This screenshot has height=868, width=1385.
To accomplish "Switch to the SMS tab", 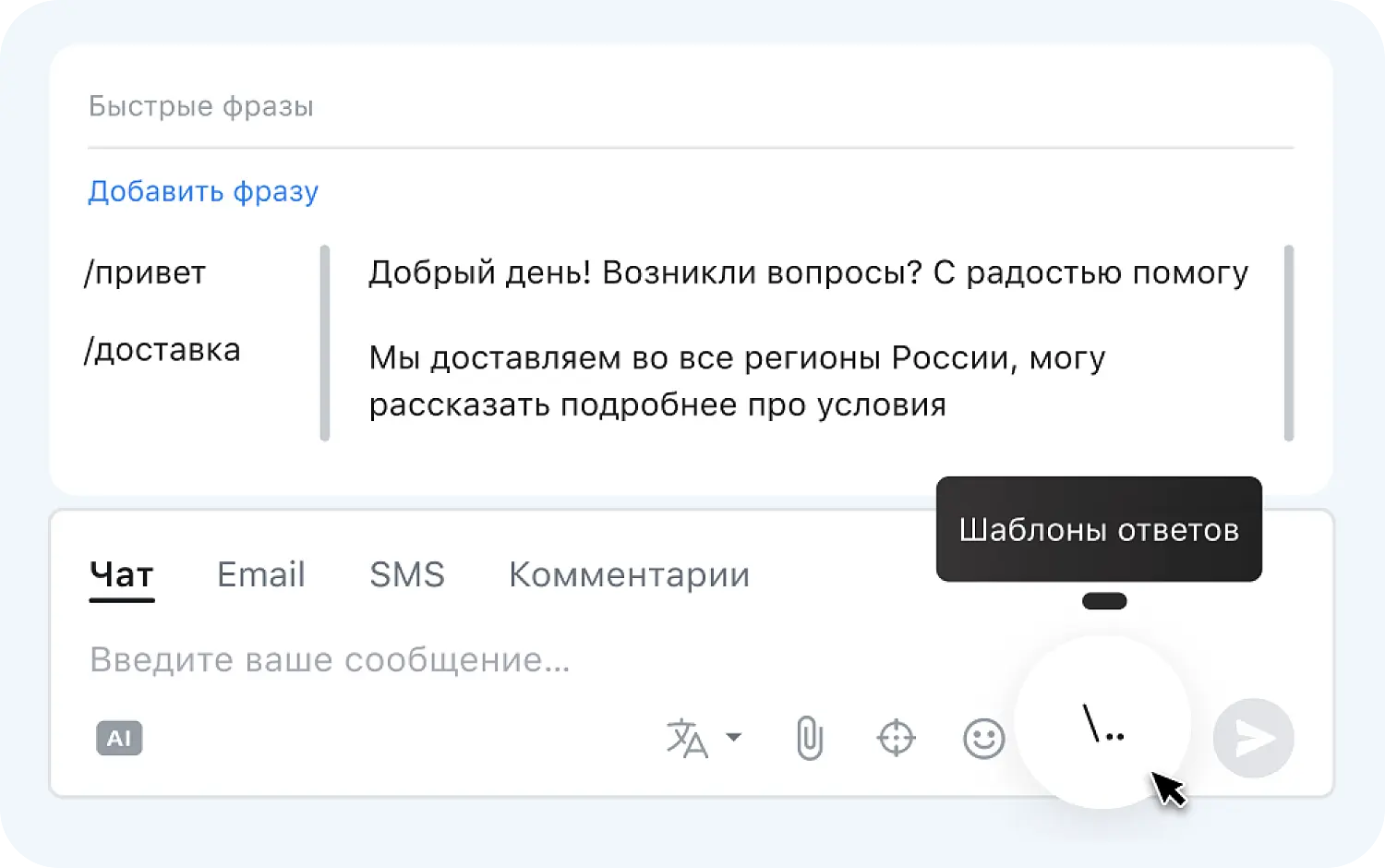I will (406, 573).
